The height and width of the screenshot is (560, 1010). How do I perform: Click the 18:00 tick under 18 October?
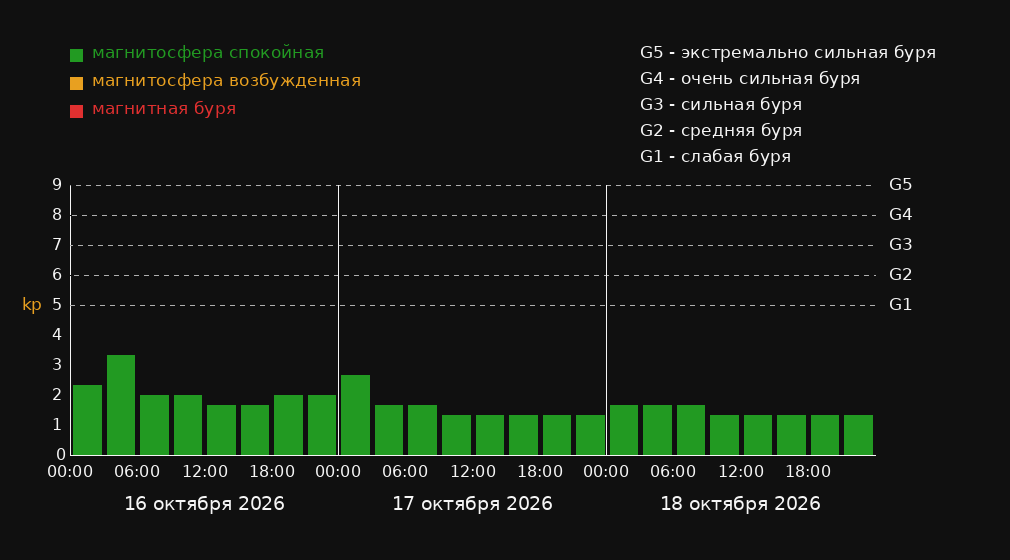click(808, 472)
